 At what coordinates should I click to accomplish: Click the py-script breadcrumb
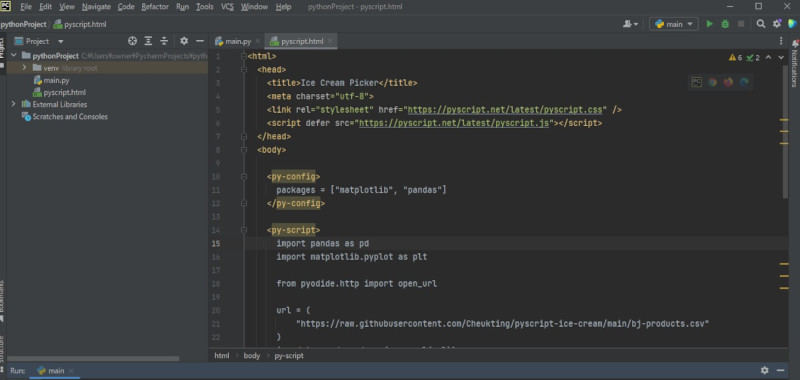point(289,356)
